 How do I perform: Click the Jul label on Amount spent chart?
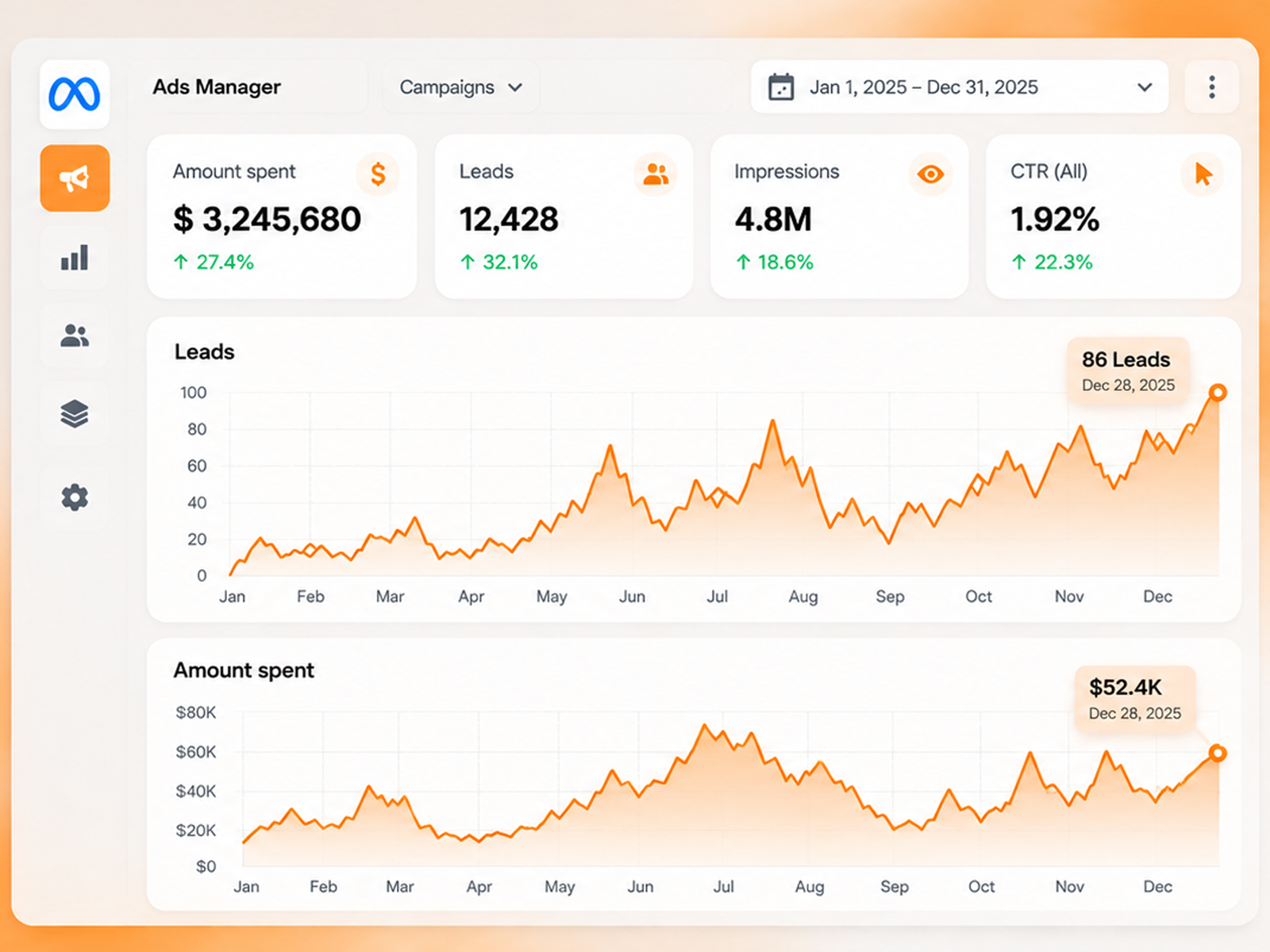(723, 886)
